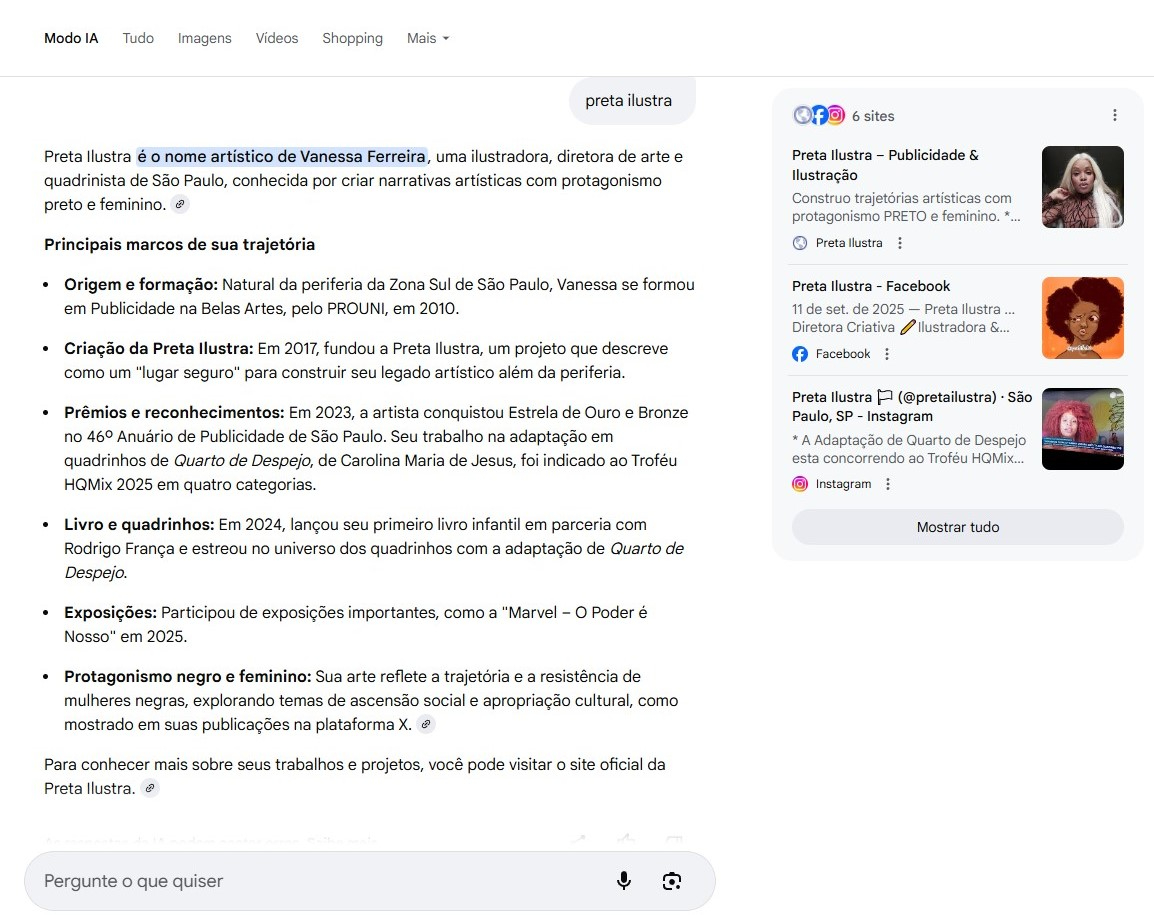Click the Google Lens camera icon
This screenshot has height=915, width=1154.
(x=671, y=880)
